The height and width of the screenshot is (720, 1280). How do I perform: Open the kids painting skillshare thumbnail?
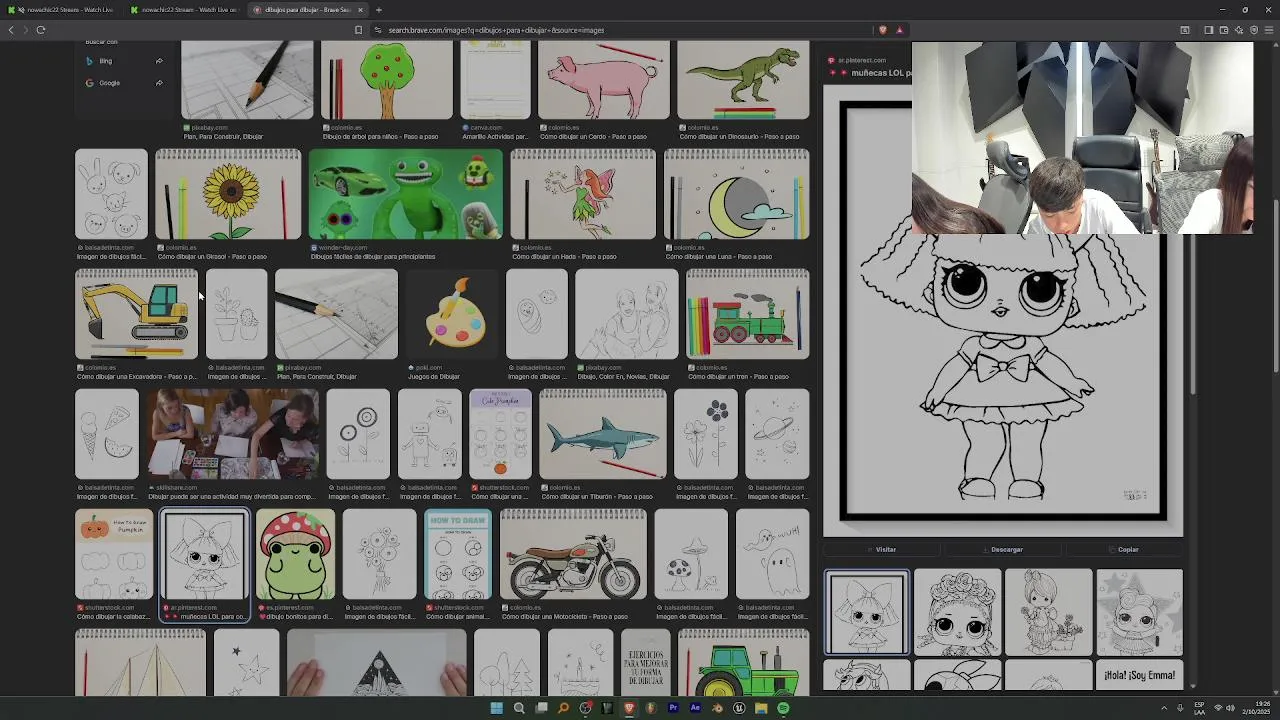click(232, 434)
